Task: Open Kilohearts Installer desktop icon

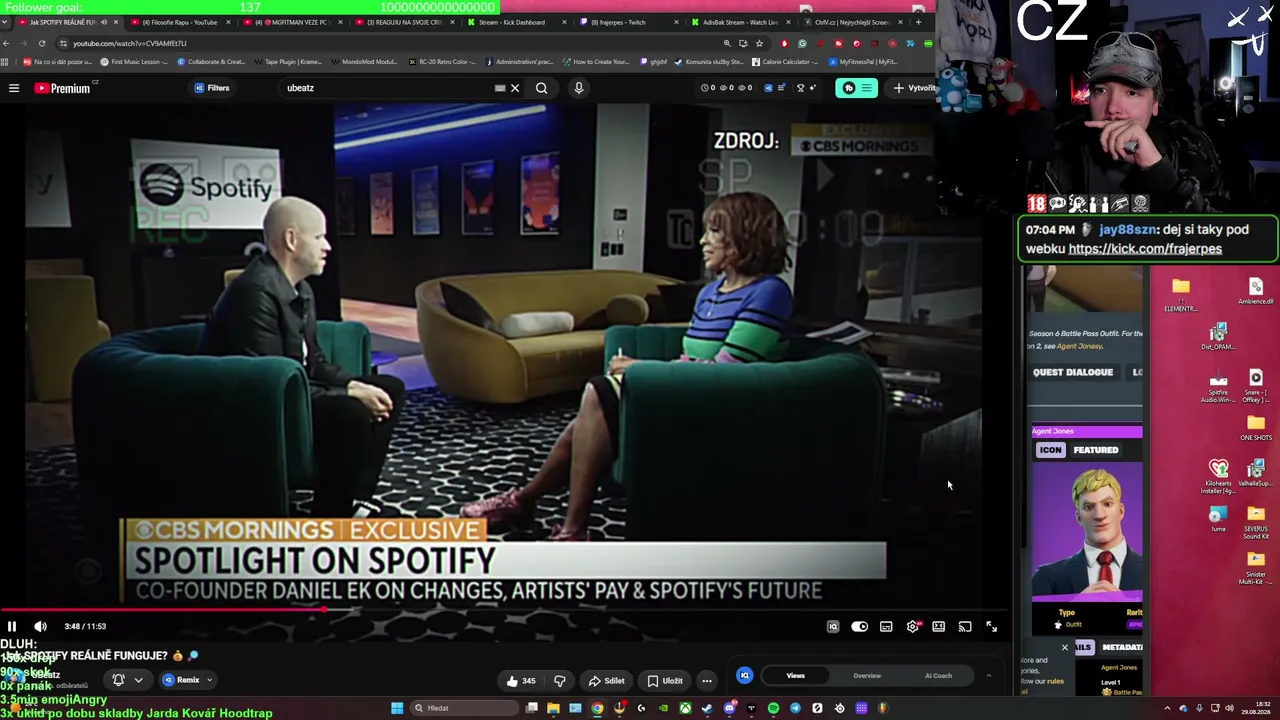Action: click(1218, 477)
